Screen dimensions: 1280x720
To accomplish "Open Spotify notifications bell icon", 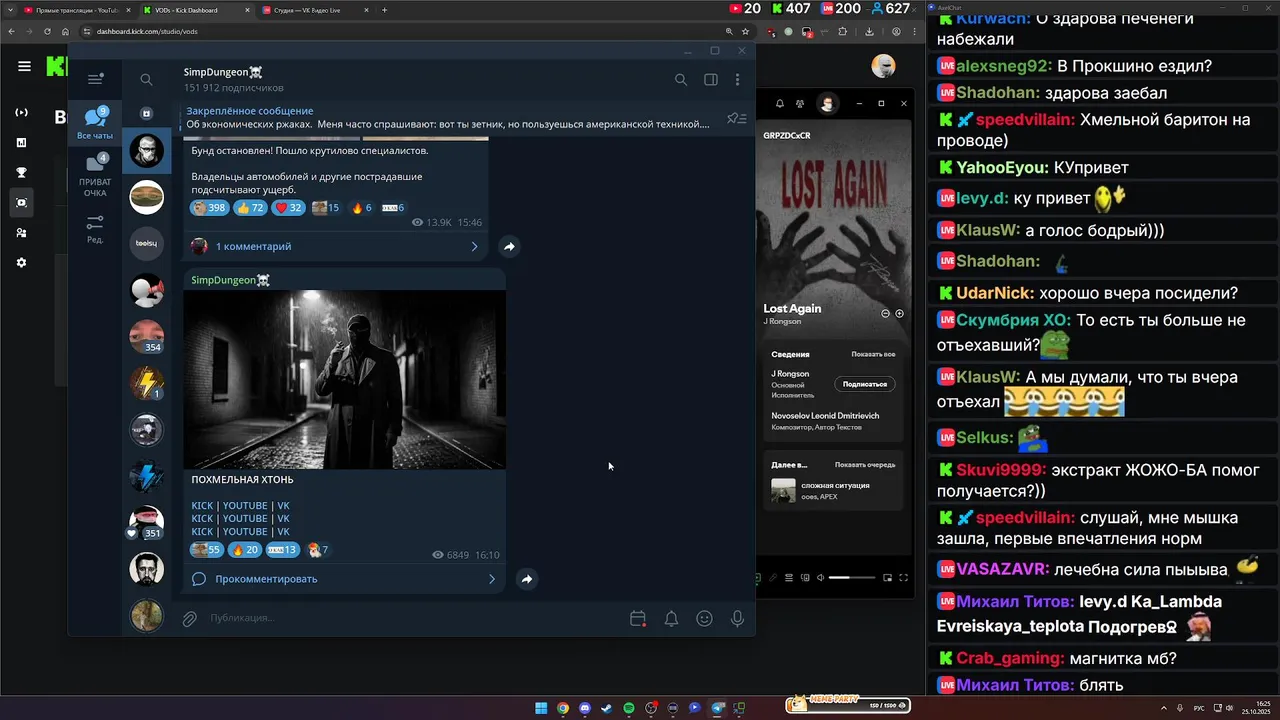I will click(778, 104).
